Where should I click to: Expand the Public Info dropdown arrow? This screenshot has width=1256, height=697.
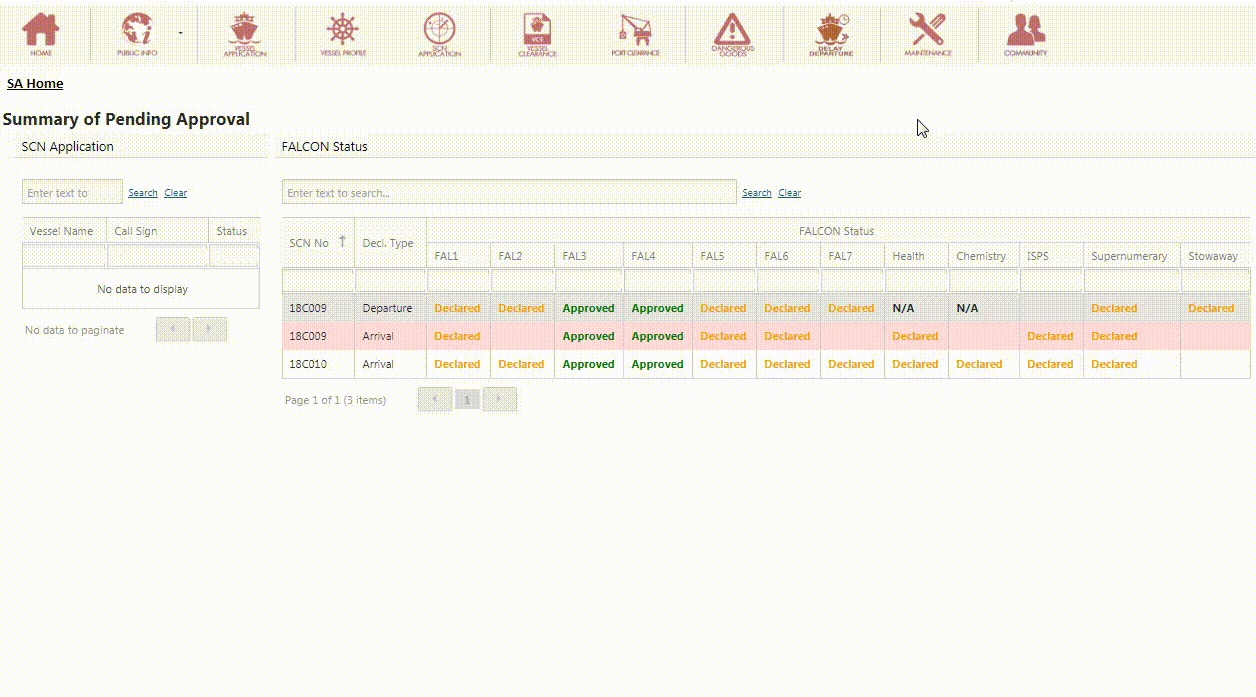coord(180,33)
